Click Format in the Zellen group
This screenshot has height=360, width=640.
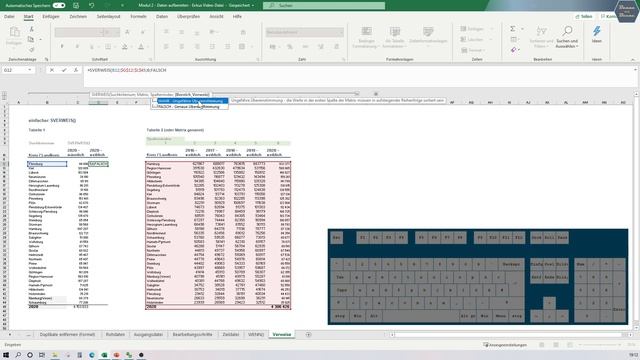(472, 50)
